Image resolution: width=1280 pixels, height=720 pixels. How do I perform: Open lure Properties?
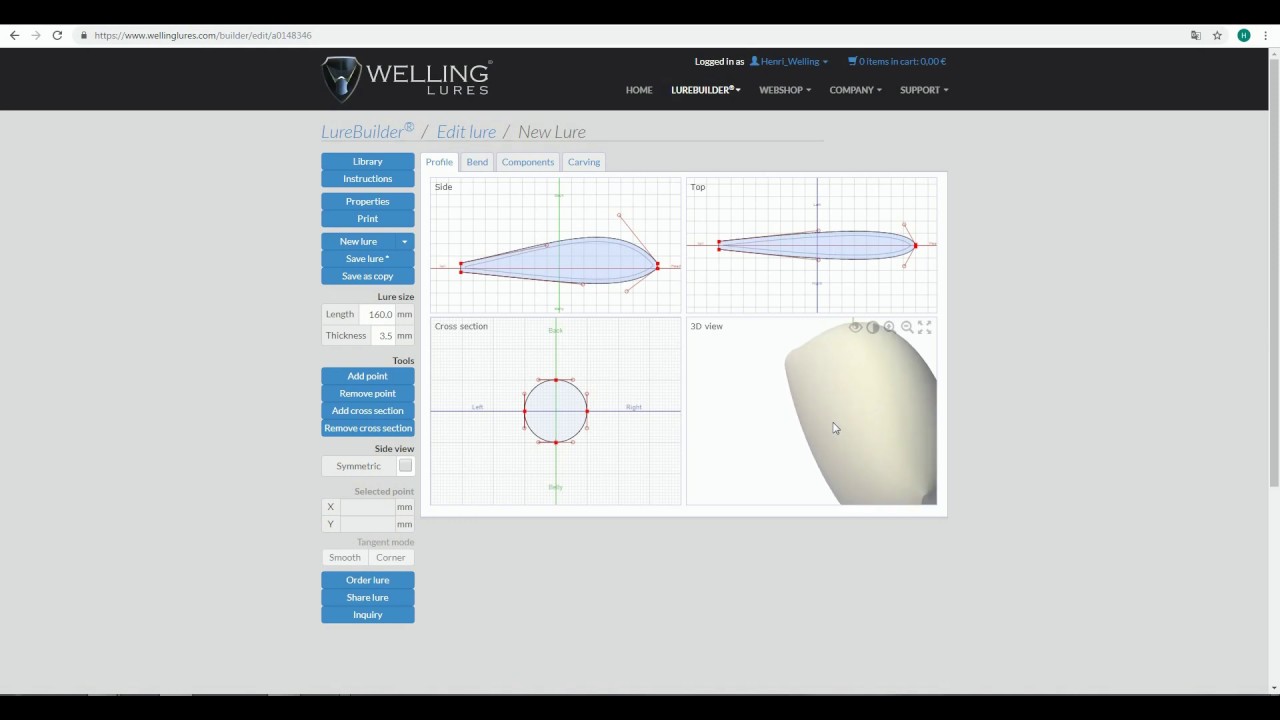tap(368, 201)
